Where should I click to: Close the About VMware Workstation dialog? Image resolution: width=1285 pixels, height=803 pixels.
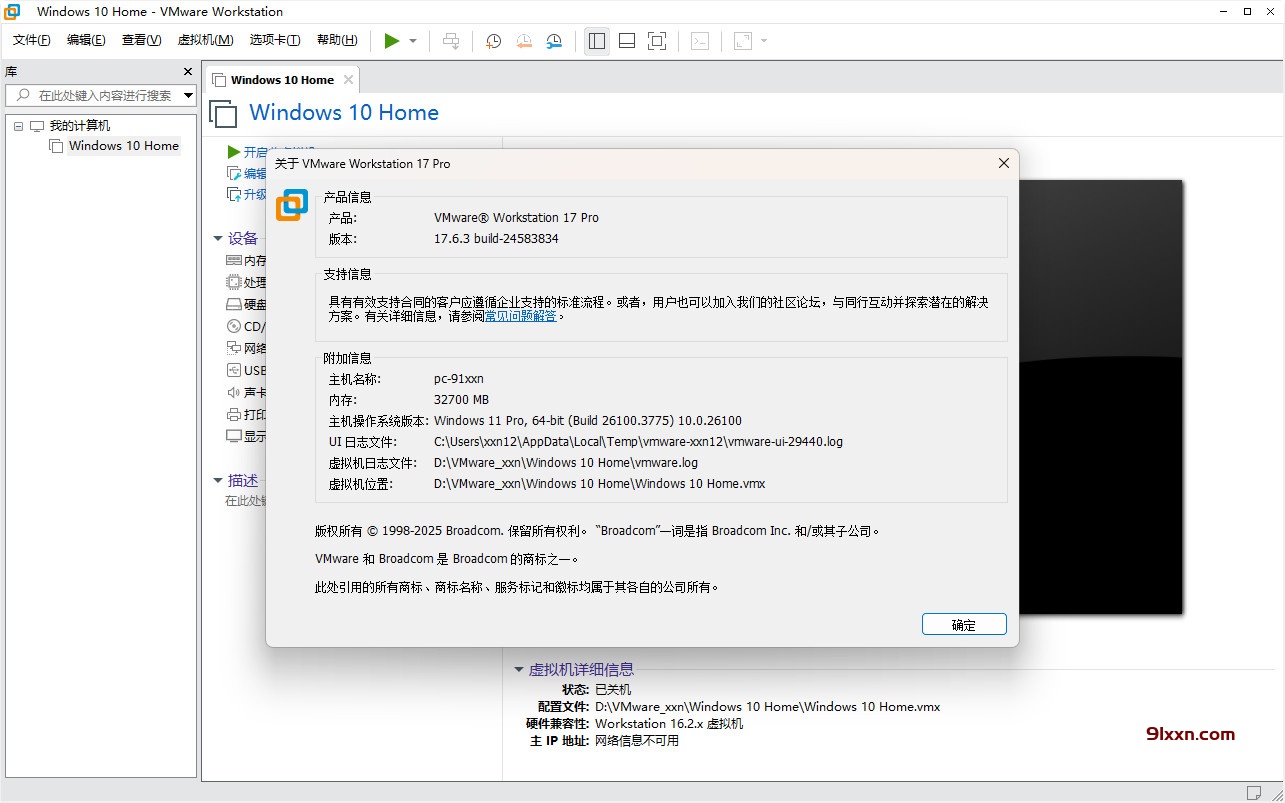(x=1003, y=163)
